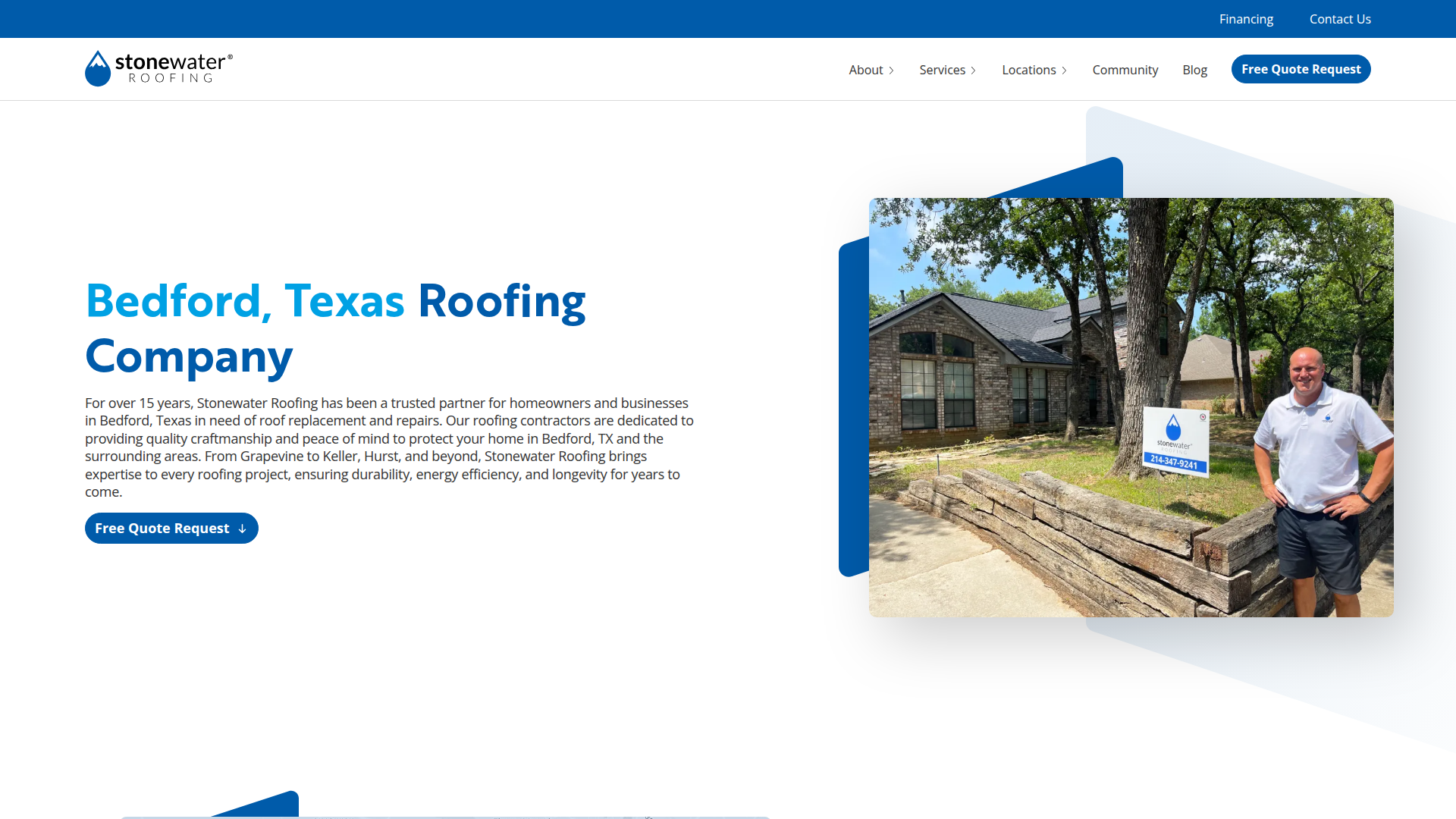
Task: Open the Locations menu item
Action: 1029,70
